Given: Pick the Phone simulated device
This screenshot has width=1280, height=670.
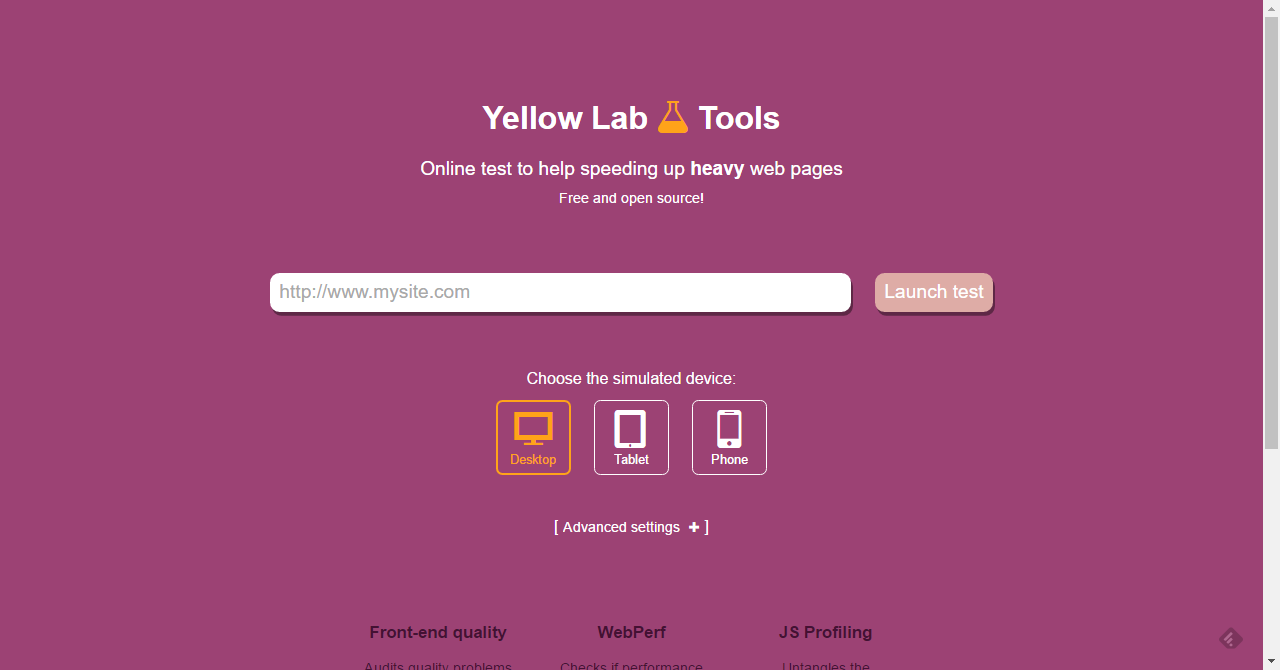Looking at the screenshot, I should point(729,437).
